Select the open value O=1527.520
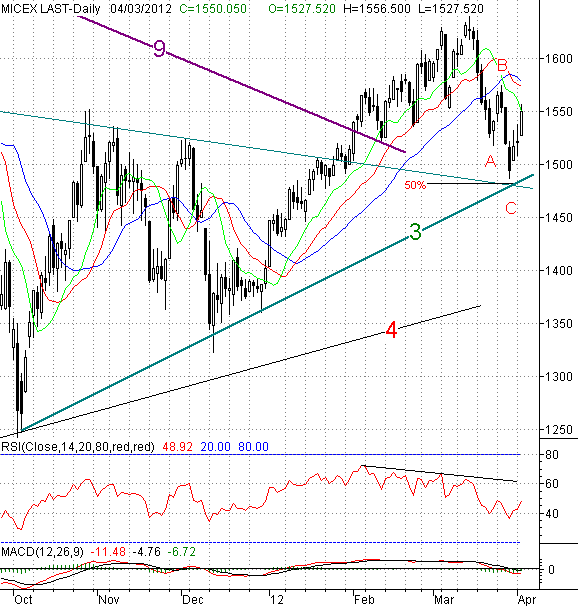Screen dimensions: 578x608 (302, 9)
